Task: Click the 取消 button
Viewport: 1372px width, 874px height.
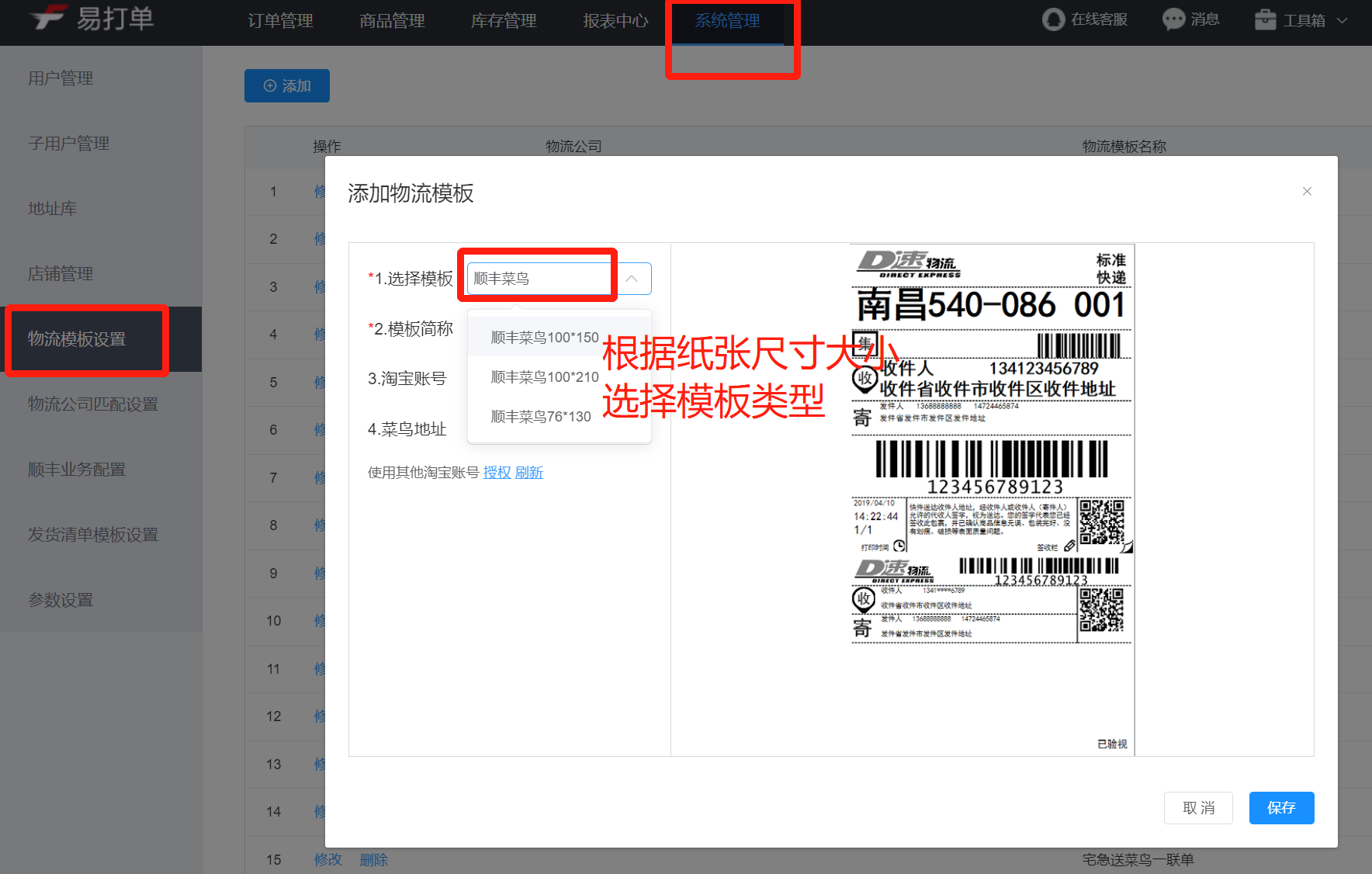Action: [1198, 808]
